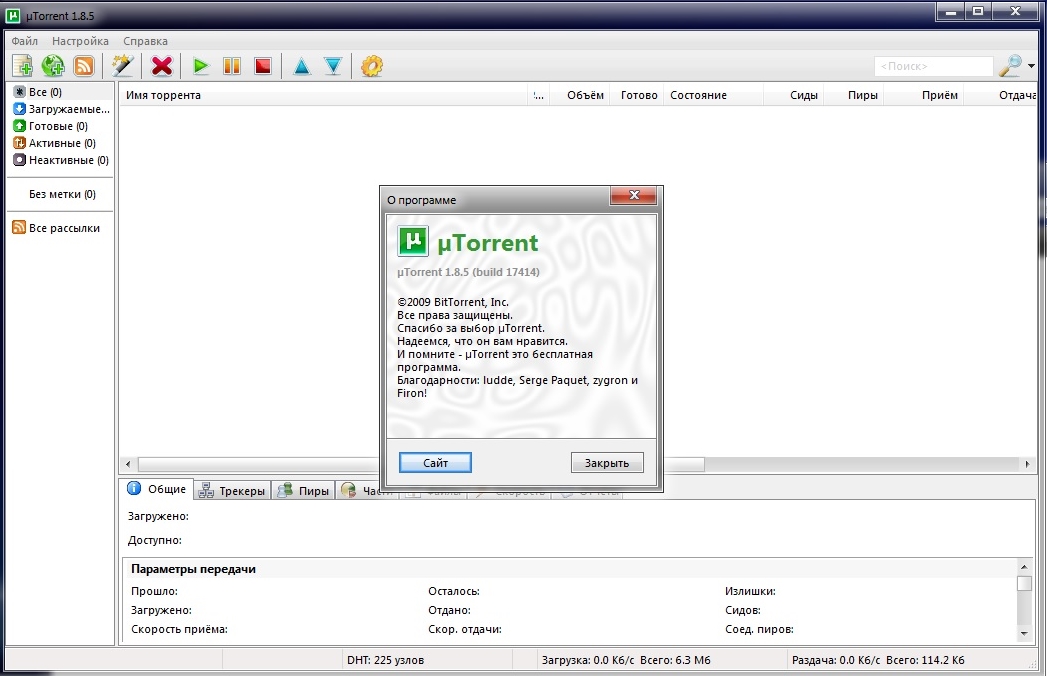Image resolution: width=1047 pixels, height=676 pixels.
Task: Click the Сайт button in About dialog
Action: (x=435, y=462)
